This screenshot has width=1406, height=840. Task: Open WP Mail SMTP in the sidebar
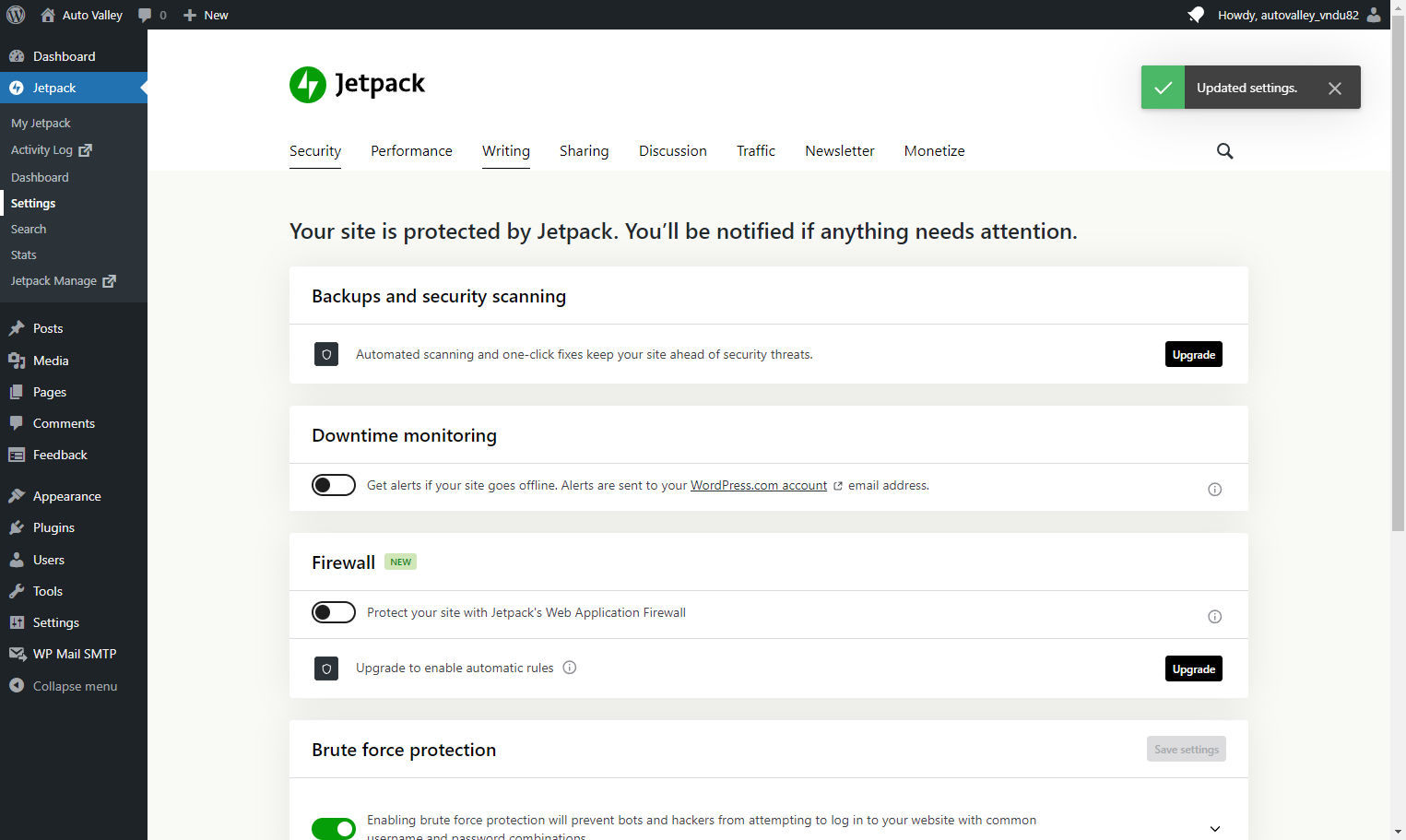74,654
